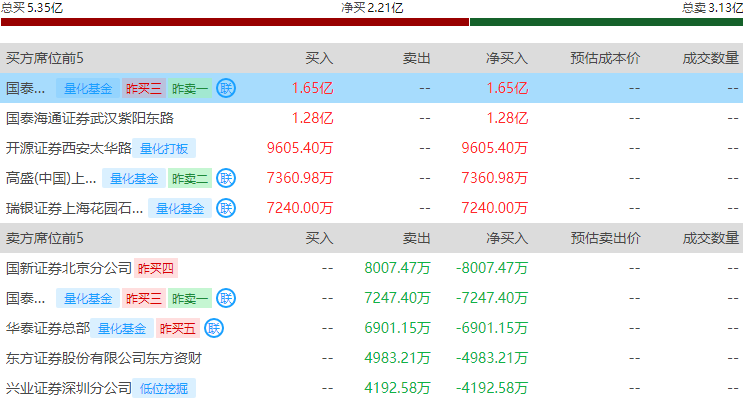Select the 华泰证券总部 seat name
This screenshot has width=743, height=400.
coord(48,328)
